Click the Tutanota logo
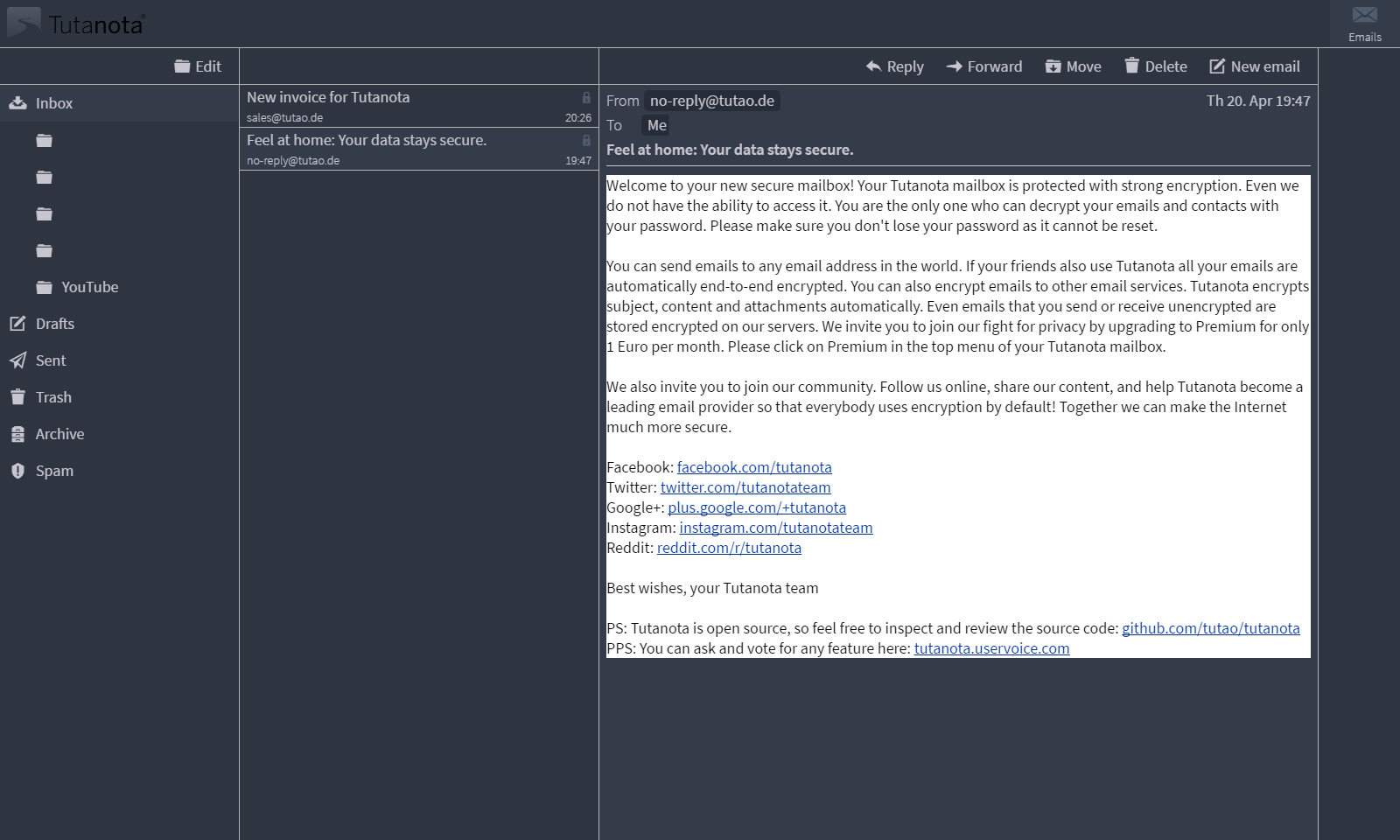1400x840 pixels. [x=76, y=24]
